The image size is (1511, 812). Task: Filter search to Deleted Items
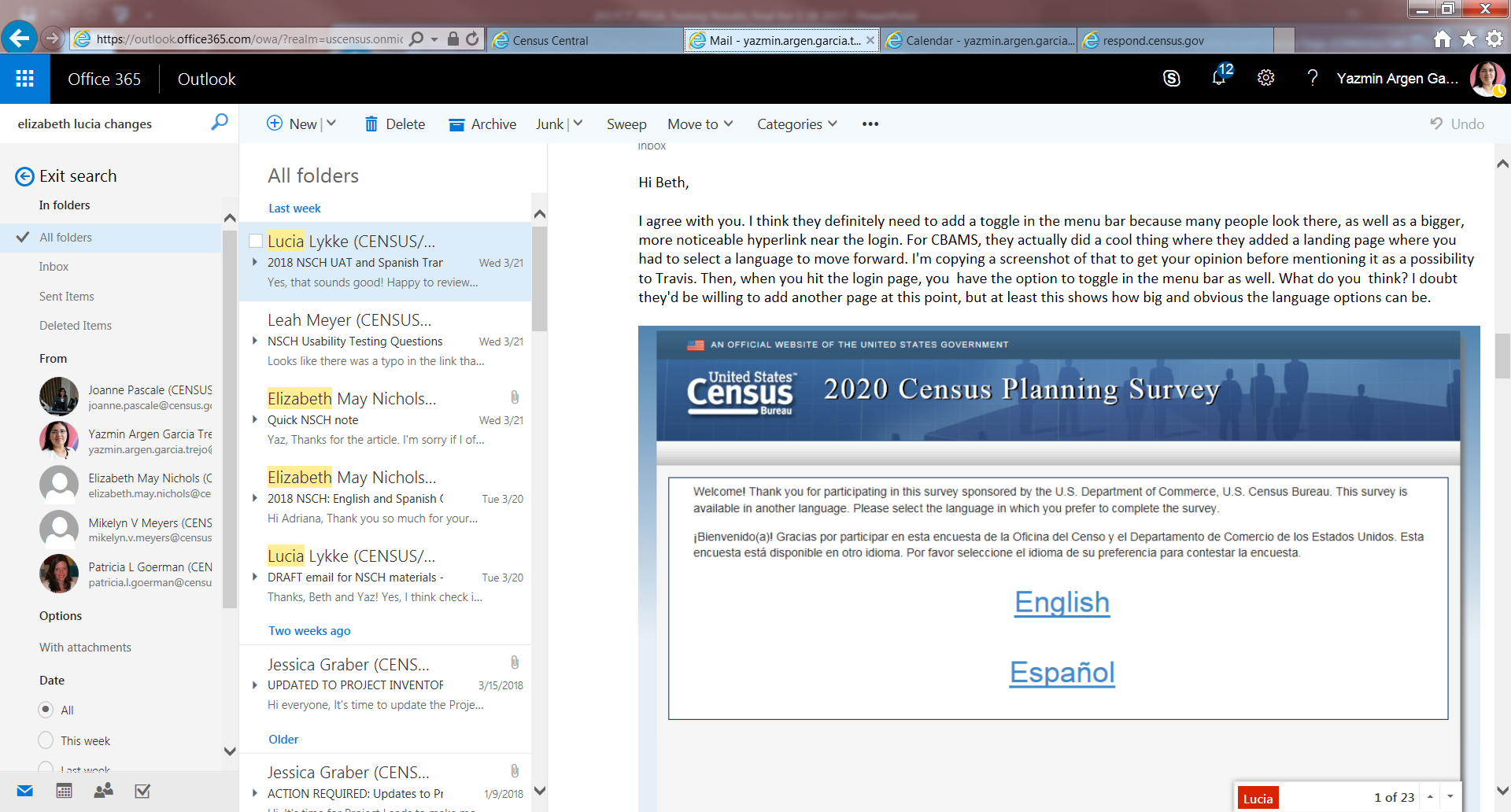pos(76,326)
